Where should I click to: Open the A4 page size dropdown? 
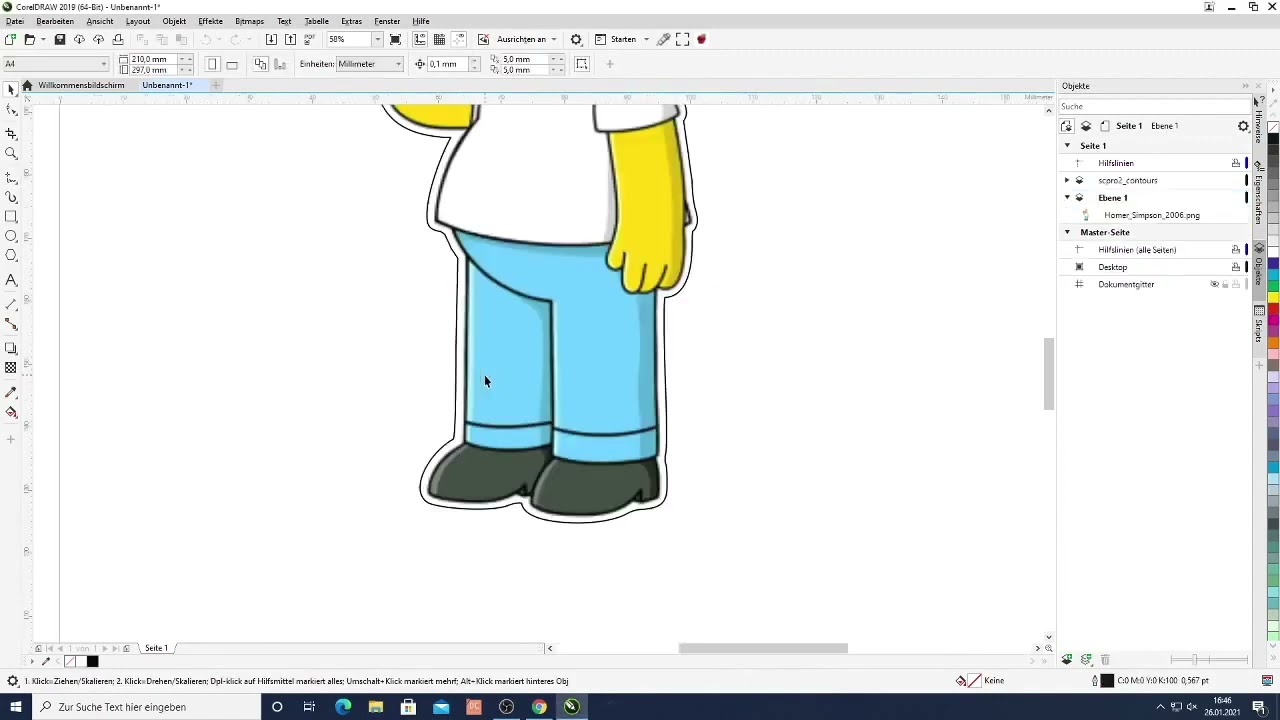[104, 64]
